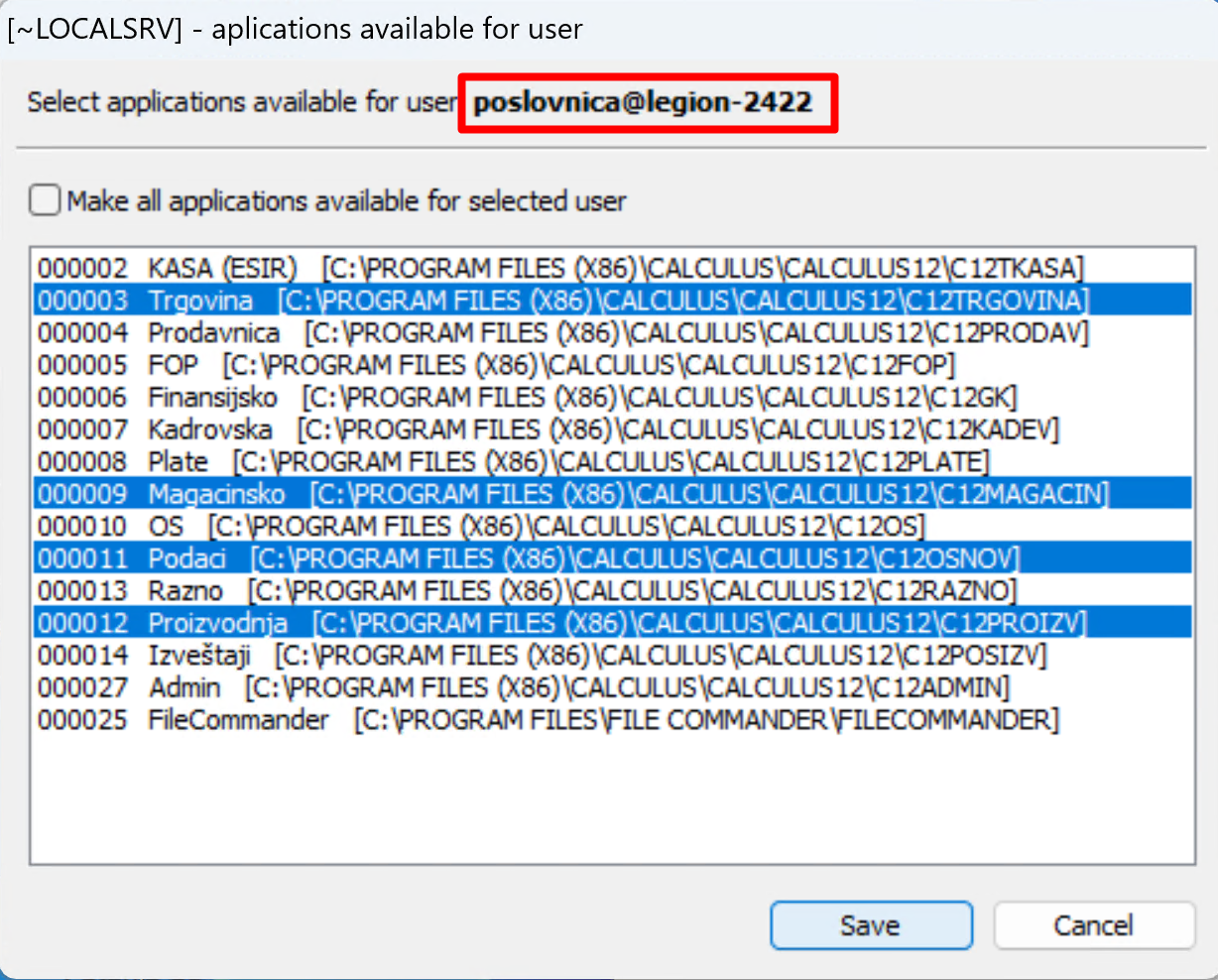This screenshot has height=980, width=1218.
Task: Deselect the Trgovina application row
Action: point(200,301)
